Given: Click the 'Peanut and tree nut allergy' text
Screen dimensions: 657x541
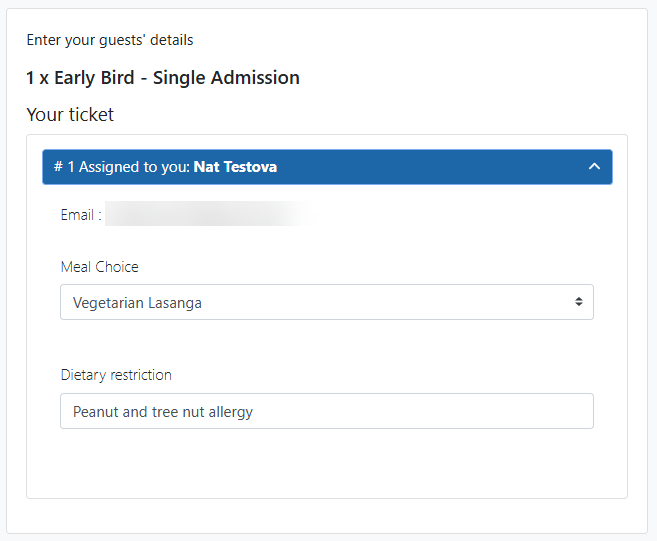Looking at the screenshot, I should click(x=162, y=411).
